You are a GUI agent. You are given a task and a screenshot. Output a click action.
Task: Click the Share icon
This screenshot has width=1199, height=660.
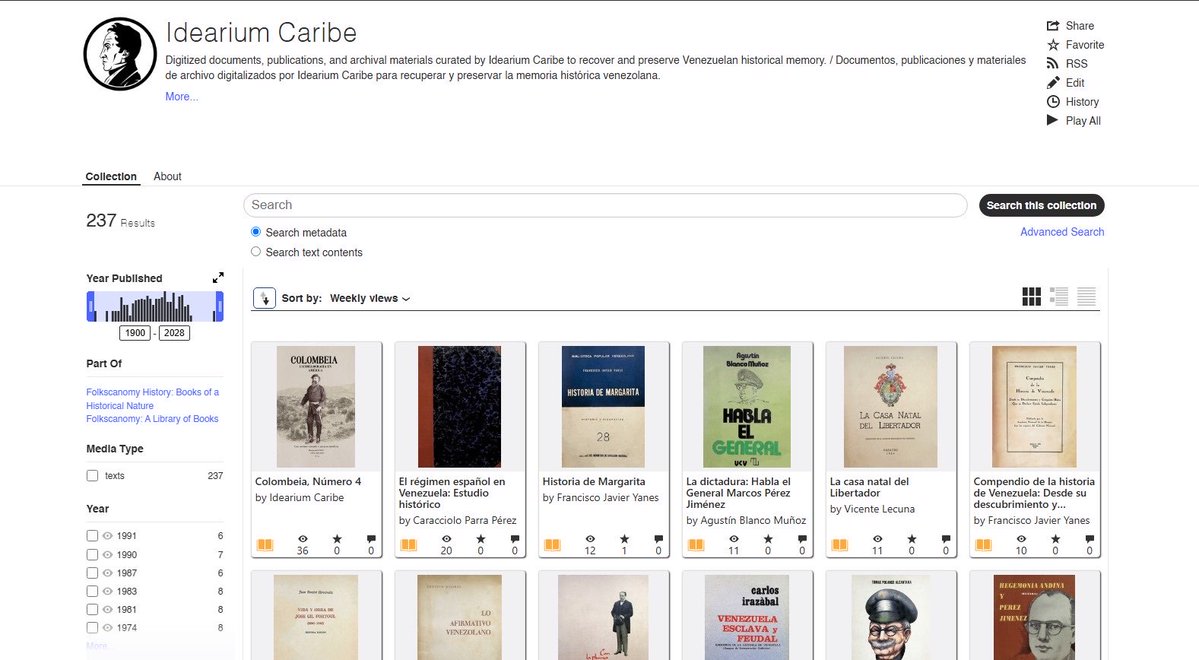coord(1053,25)
